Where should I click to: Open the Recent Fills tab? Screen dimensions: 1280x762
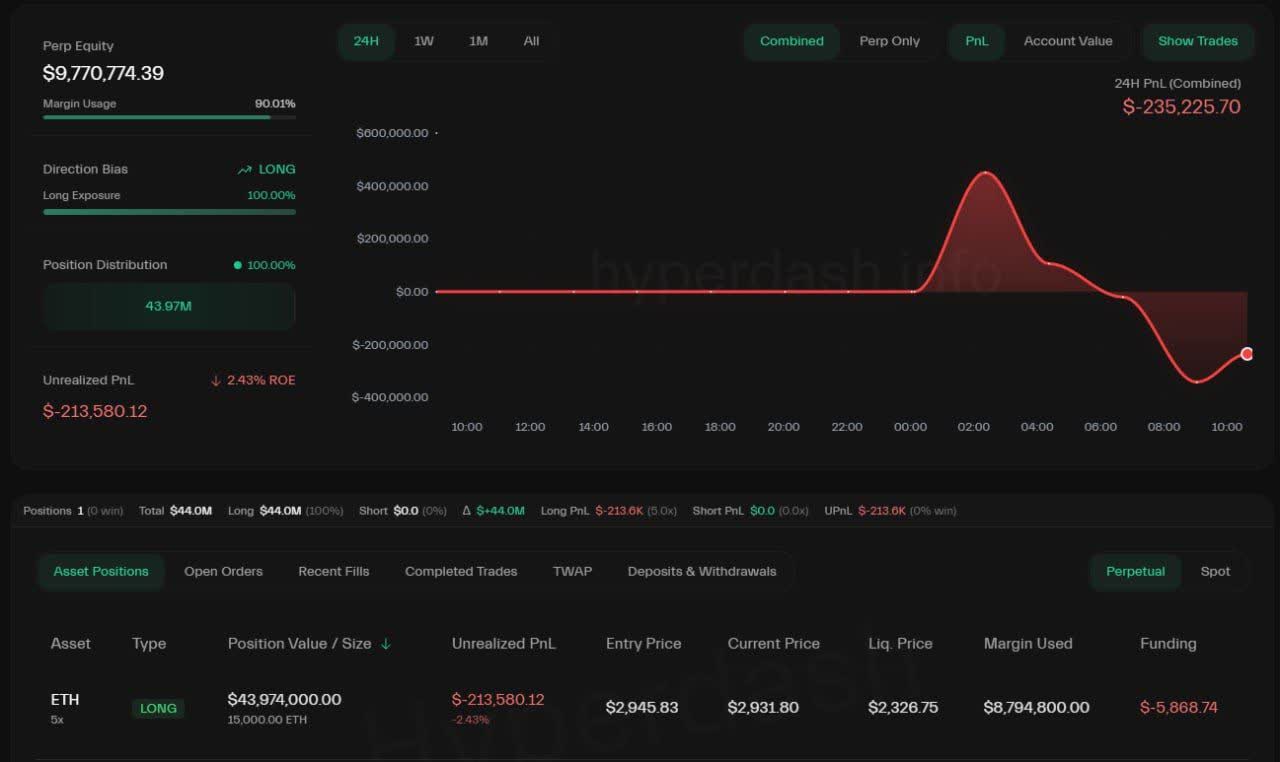coord(333,571)
